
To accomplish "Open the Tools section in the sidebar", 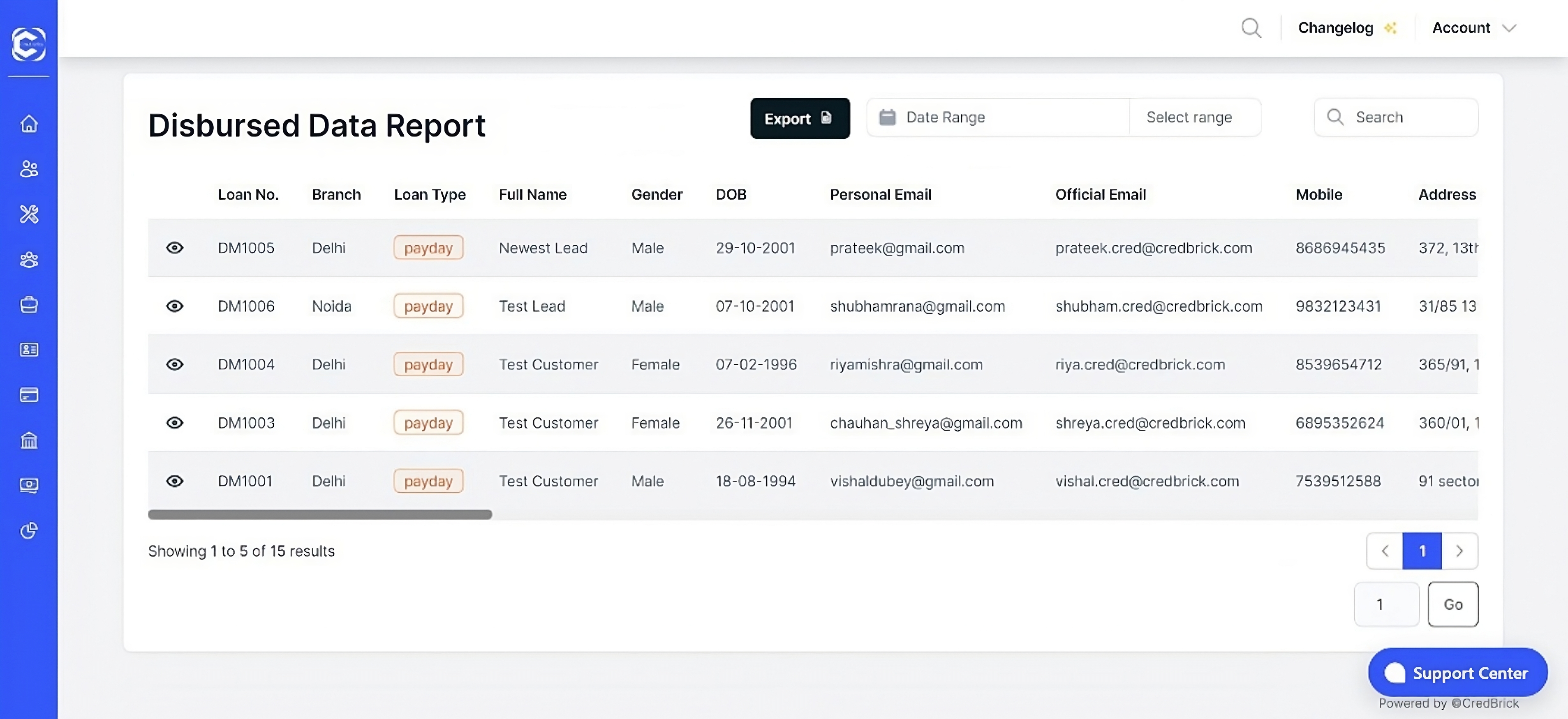I will tap(29, 214).
